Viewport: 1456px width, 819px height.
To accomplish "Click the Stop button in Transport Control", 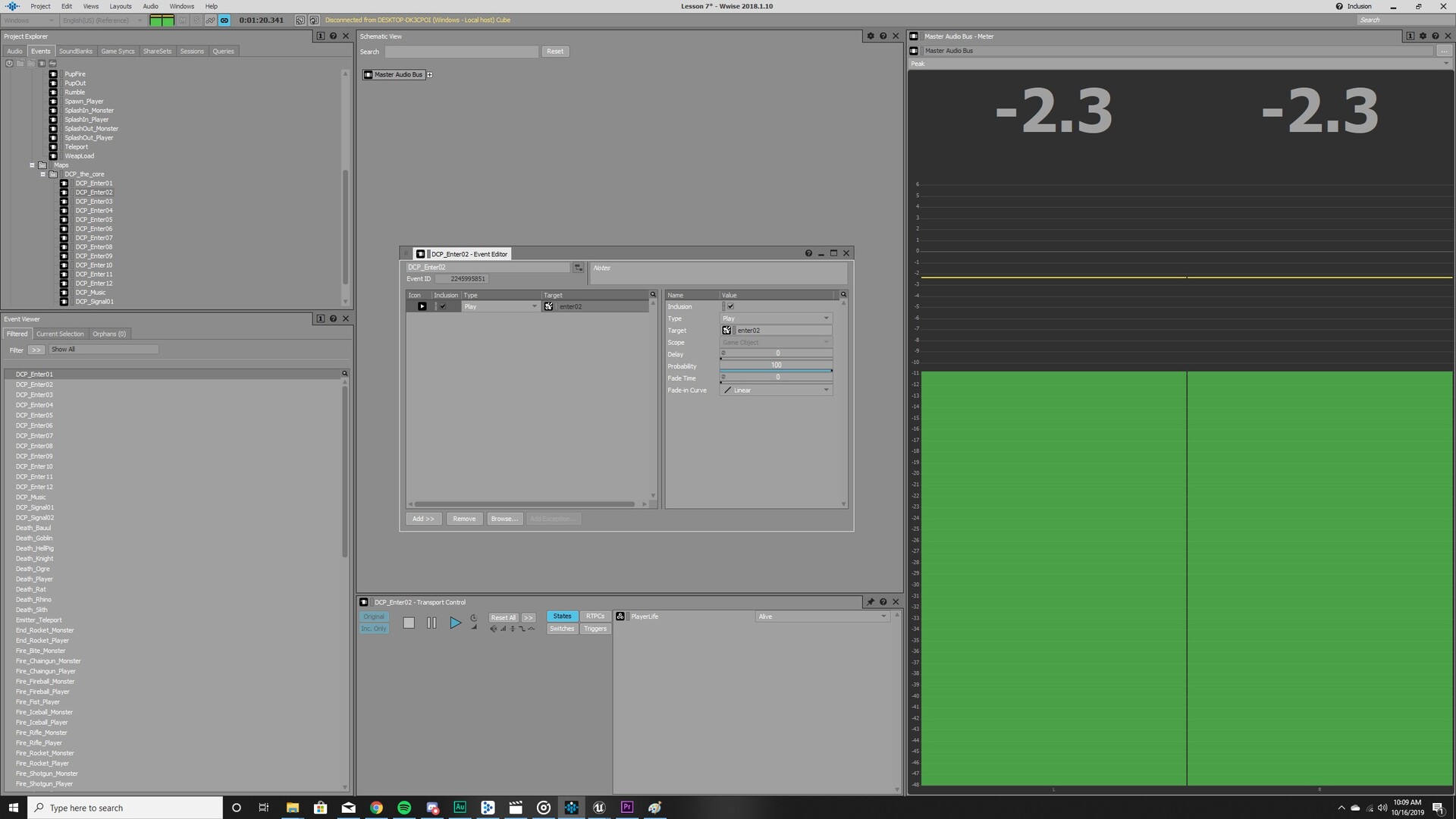I will click(409, 623).
